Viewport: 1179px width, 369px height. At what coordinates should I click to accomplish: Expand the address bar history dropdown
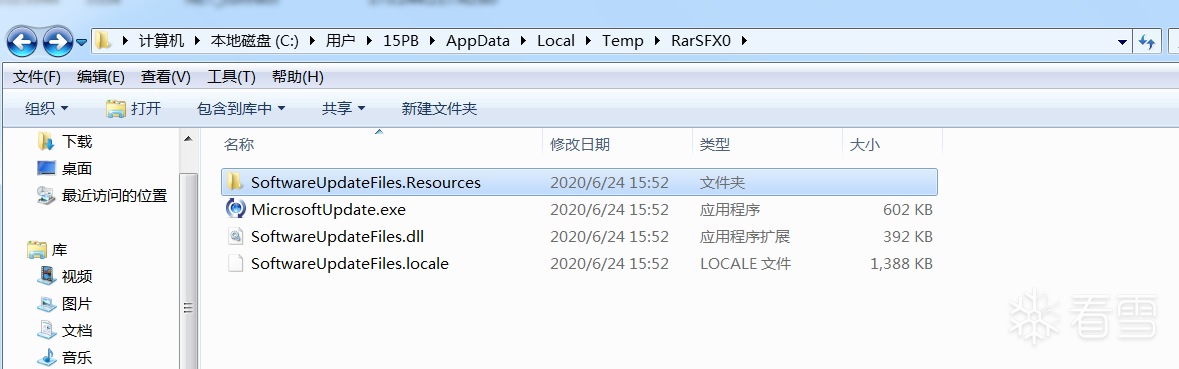point(1123,42)
